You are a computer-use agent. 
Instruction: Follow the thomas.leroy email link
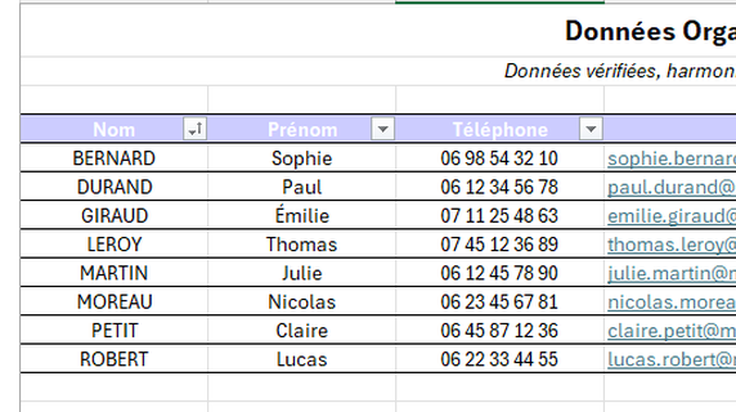672,244
